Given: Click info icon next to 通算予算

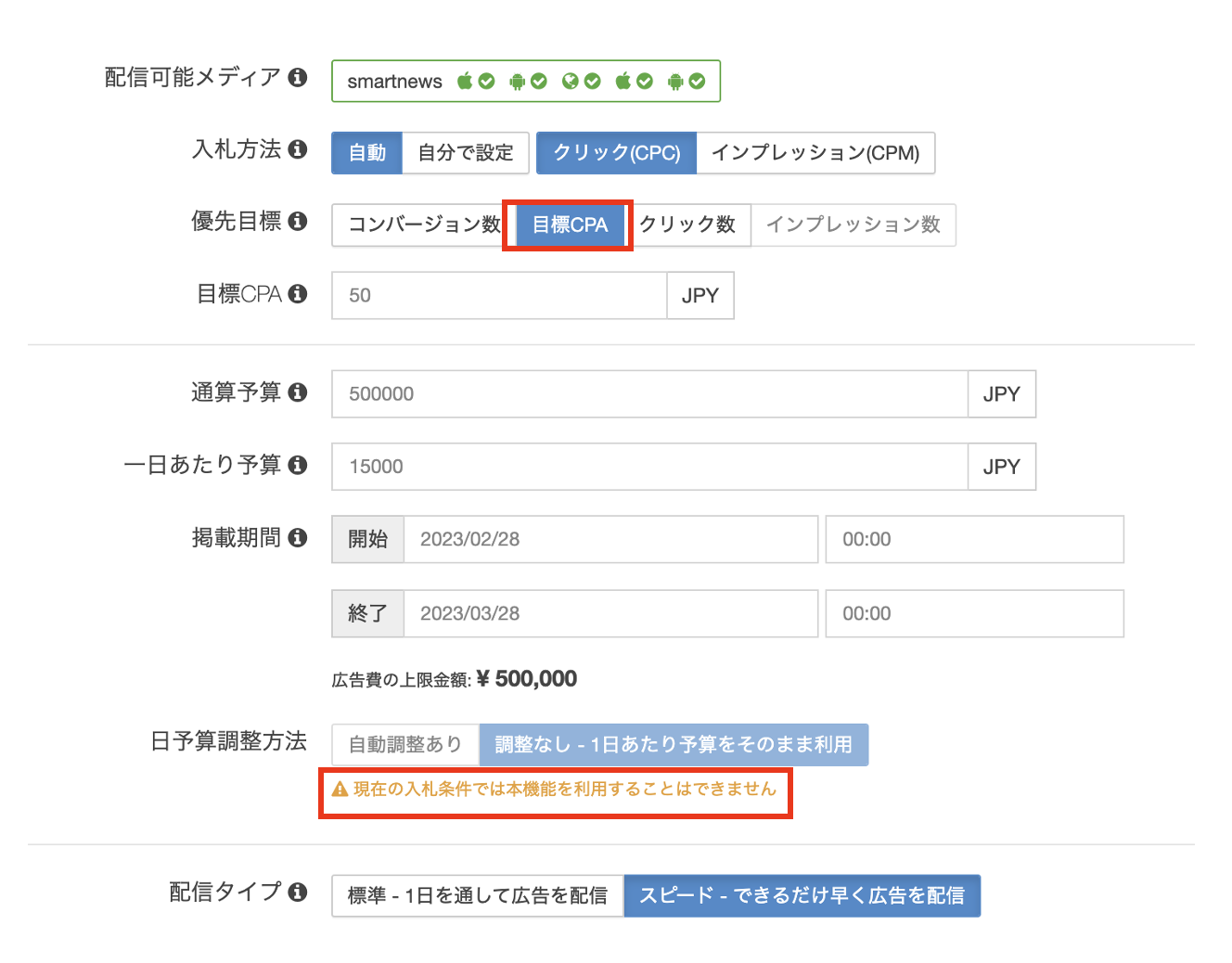Looking at the screenshot, I should tap(297, 392).
